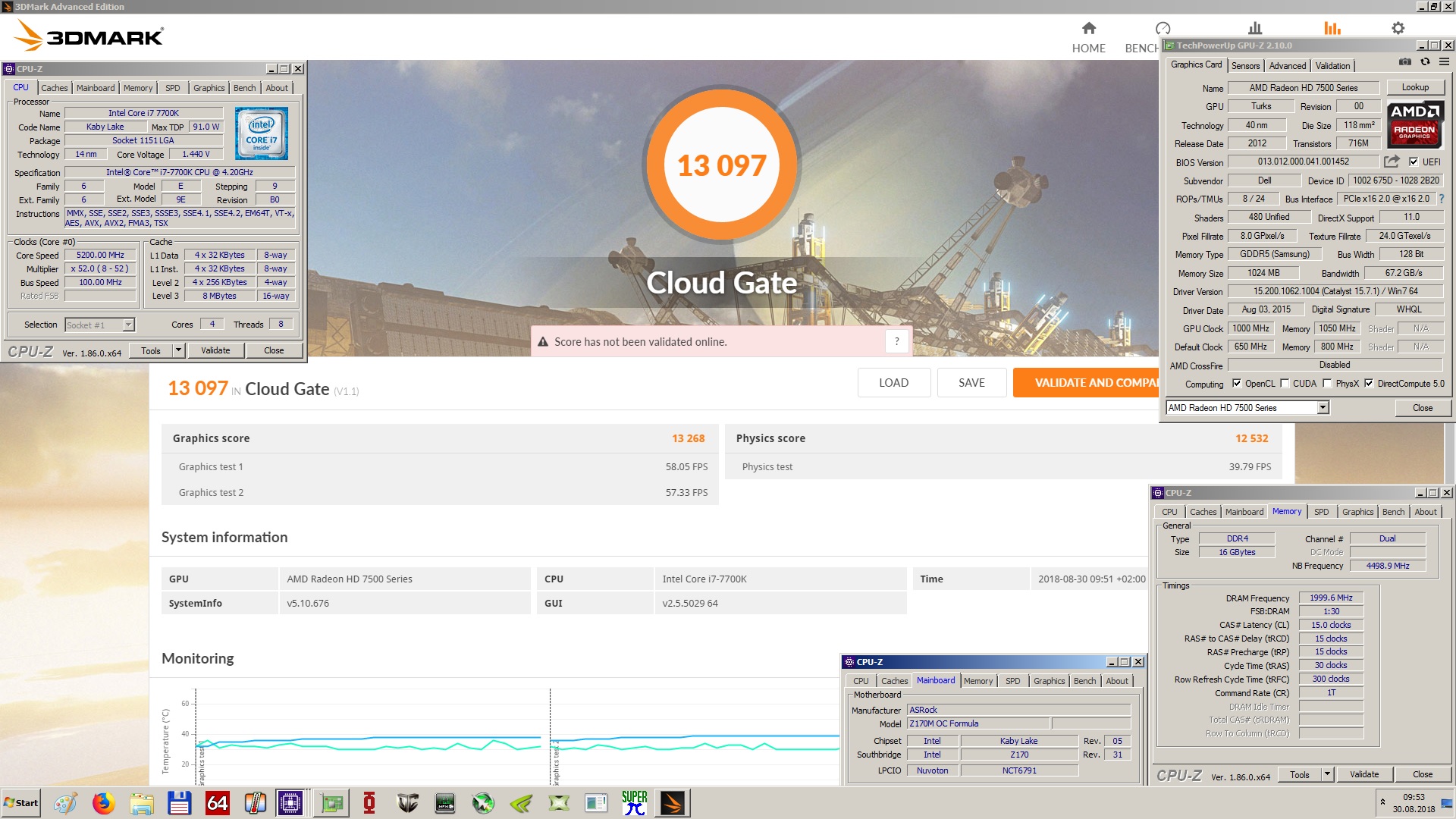The image size is (1456, 819).
Task: Expand the Tools arrow in the Memory CPU-Z window
Action: pos(1327,774)
